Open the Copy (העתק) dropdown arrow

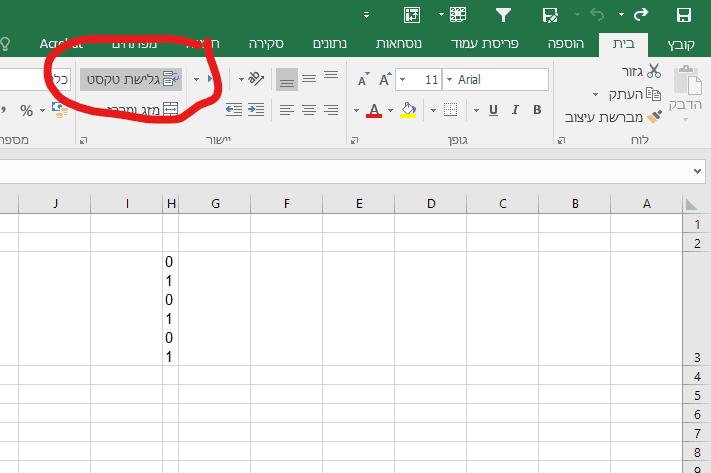click(595, 94)
